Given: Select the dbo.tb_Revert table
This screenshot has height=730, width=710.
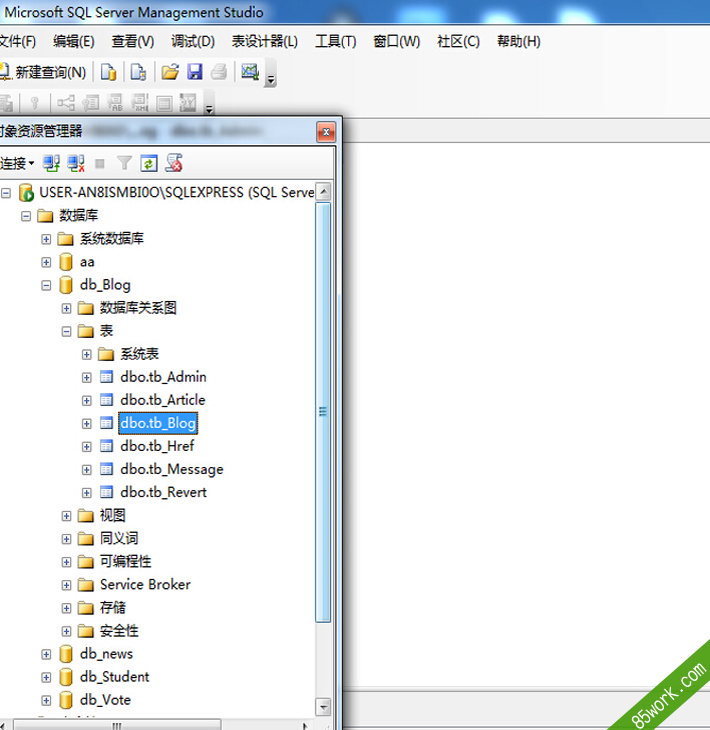Looking at the screenshot, I should point(163,493).
